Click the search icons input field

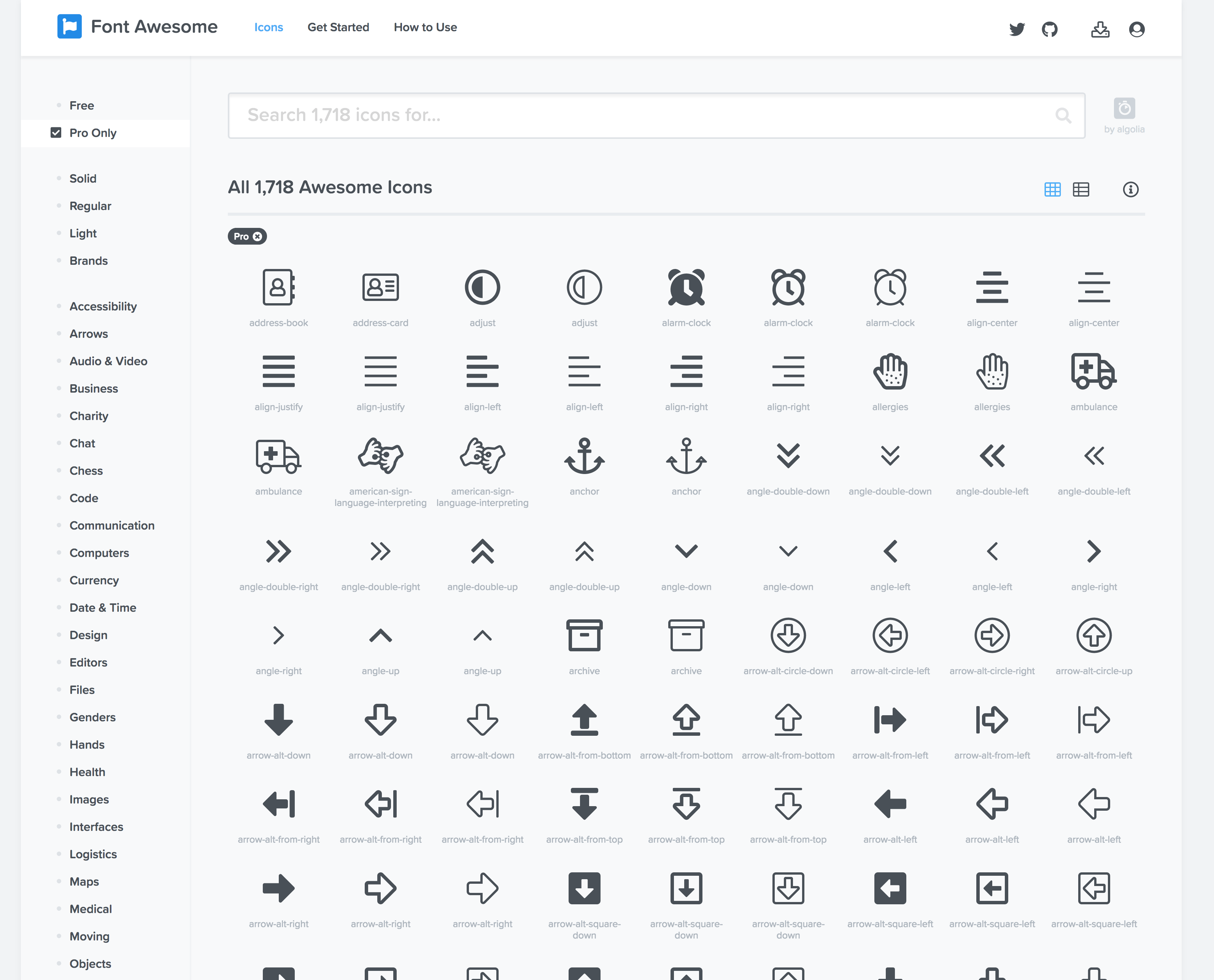(x=649, y=115)
